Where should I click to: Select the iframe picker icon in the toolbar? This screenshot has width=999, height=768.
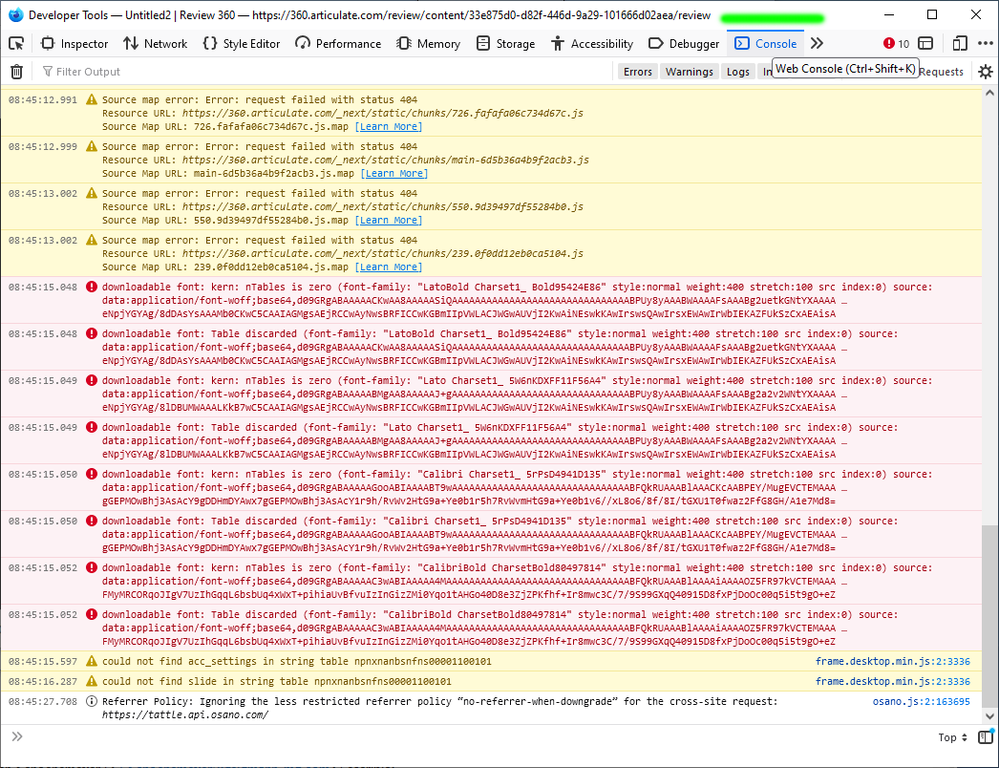coord(926,44)
